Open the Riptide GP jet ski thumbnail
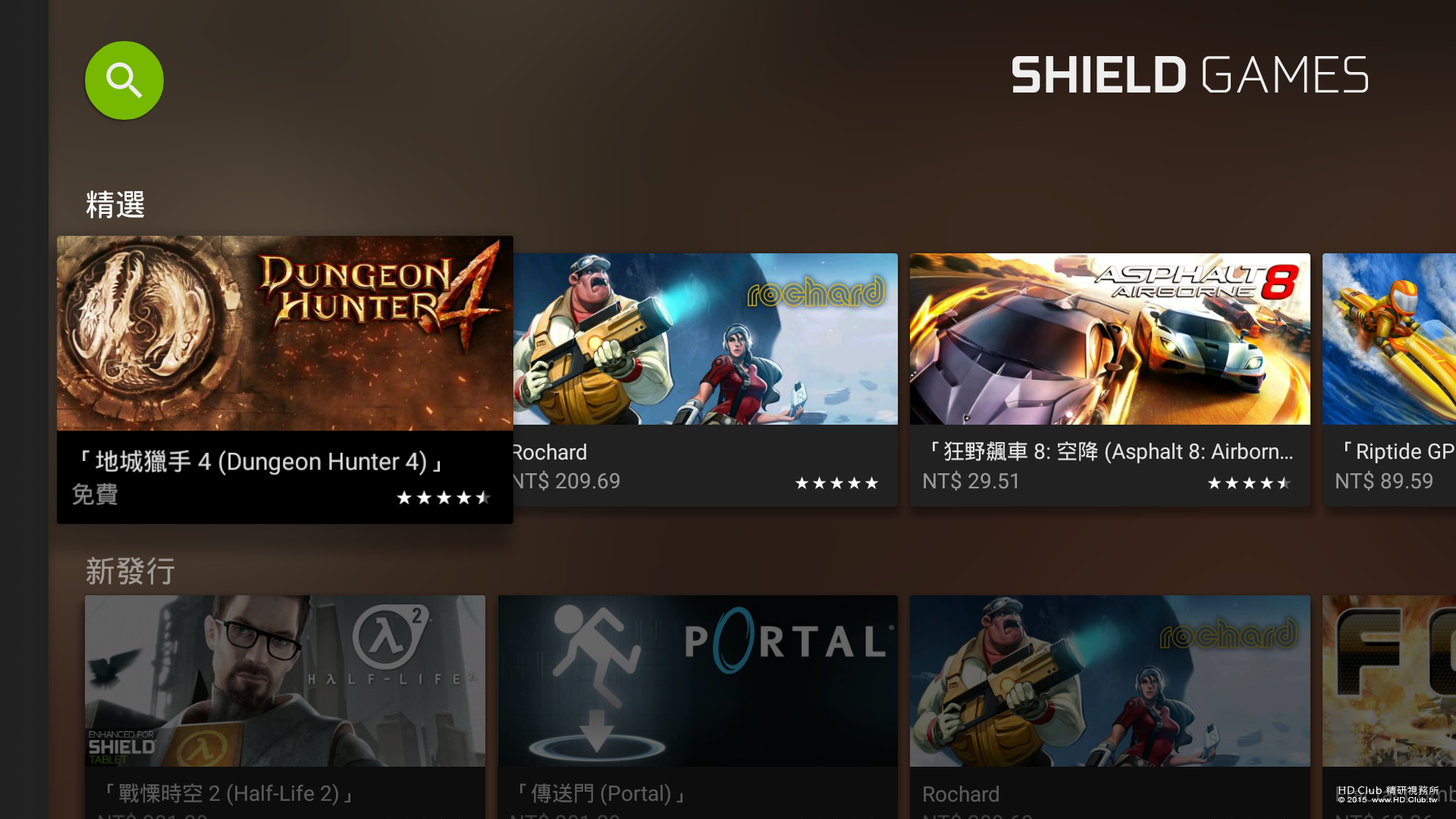1456x819 pixels. click(1389, 339)
